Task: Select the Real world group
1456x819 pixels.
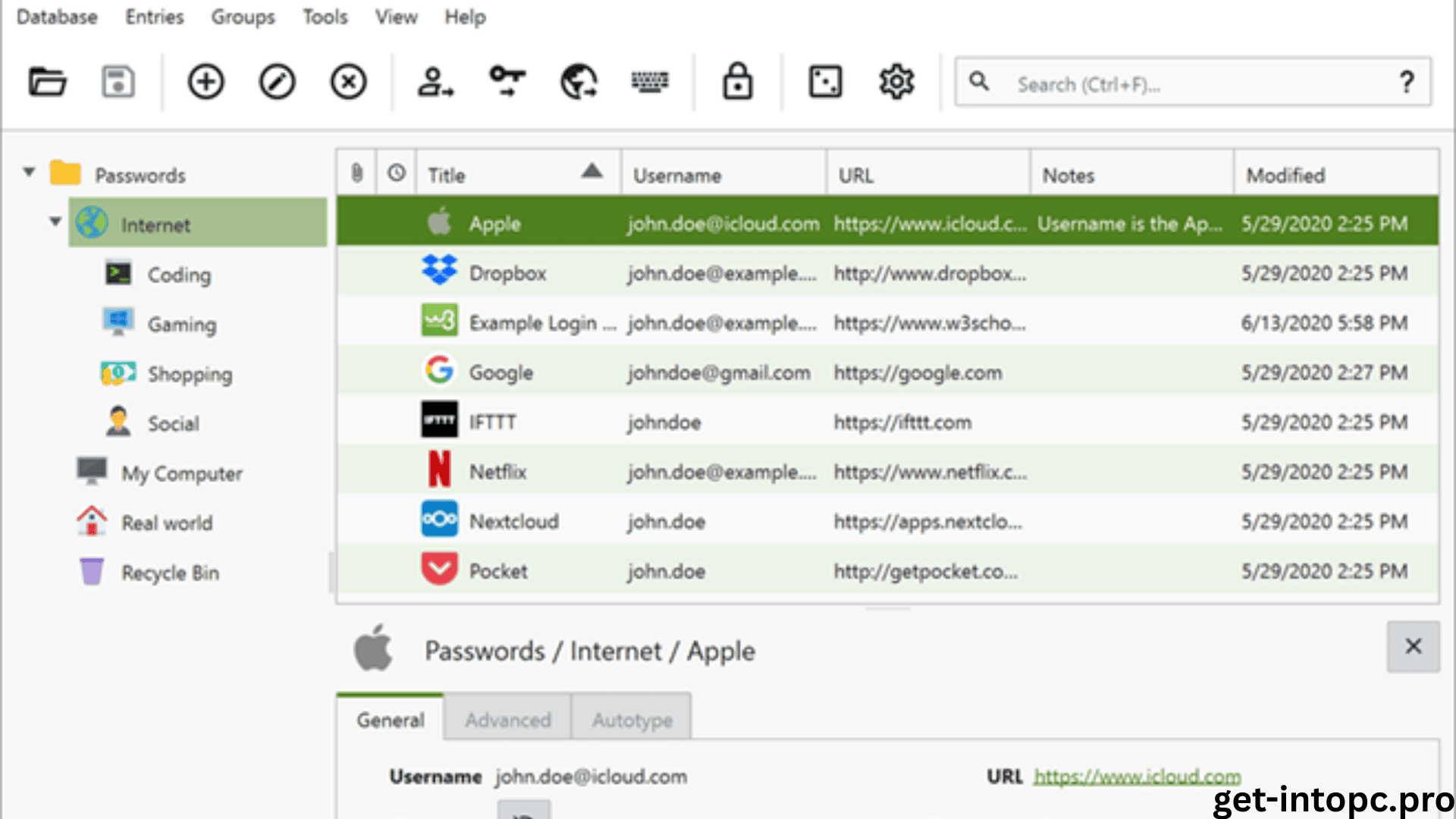Action: [167, 522]
